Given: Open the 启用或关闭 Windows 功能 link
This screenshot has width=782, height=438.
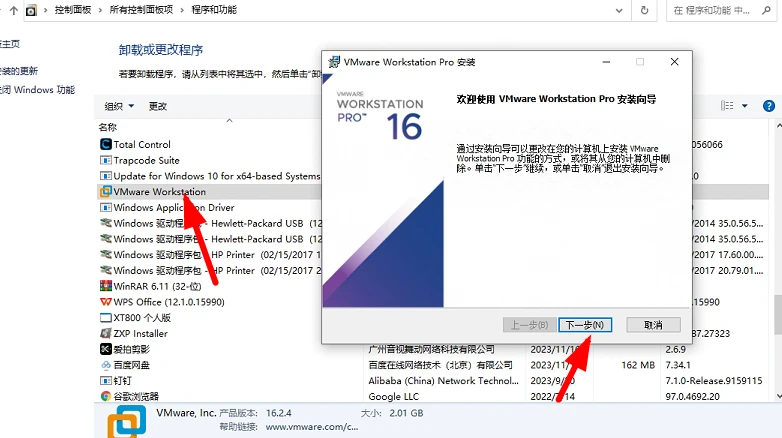Looking at the screenshot, I should 37,90.
